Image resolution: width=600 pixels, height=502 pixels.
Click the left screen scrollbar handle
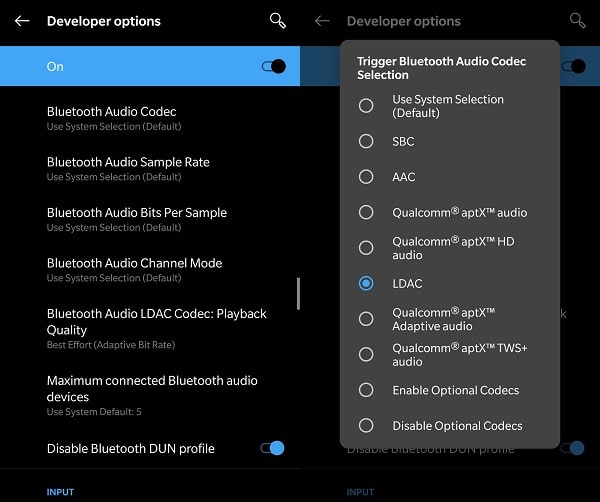(x=298, y=293)
